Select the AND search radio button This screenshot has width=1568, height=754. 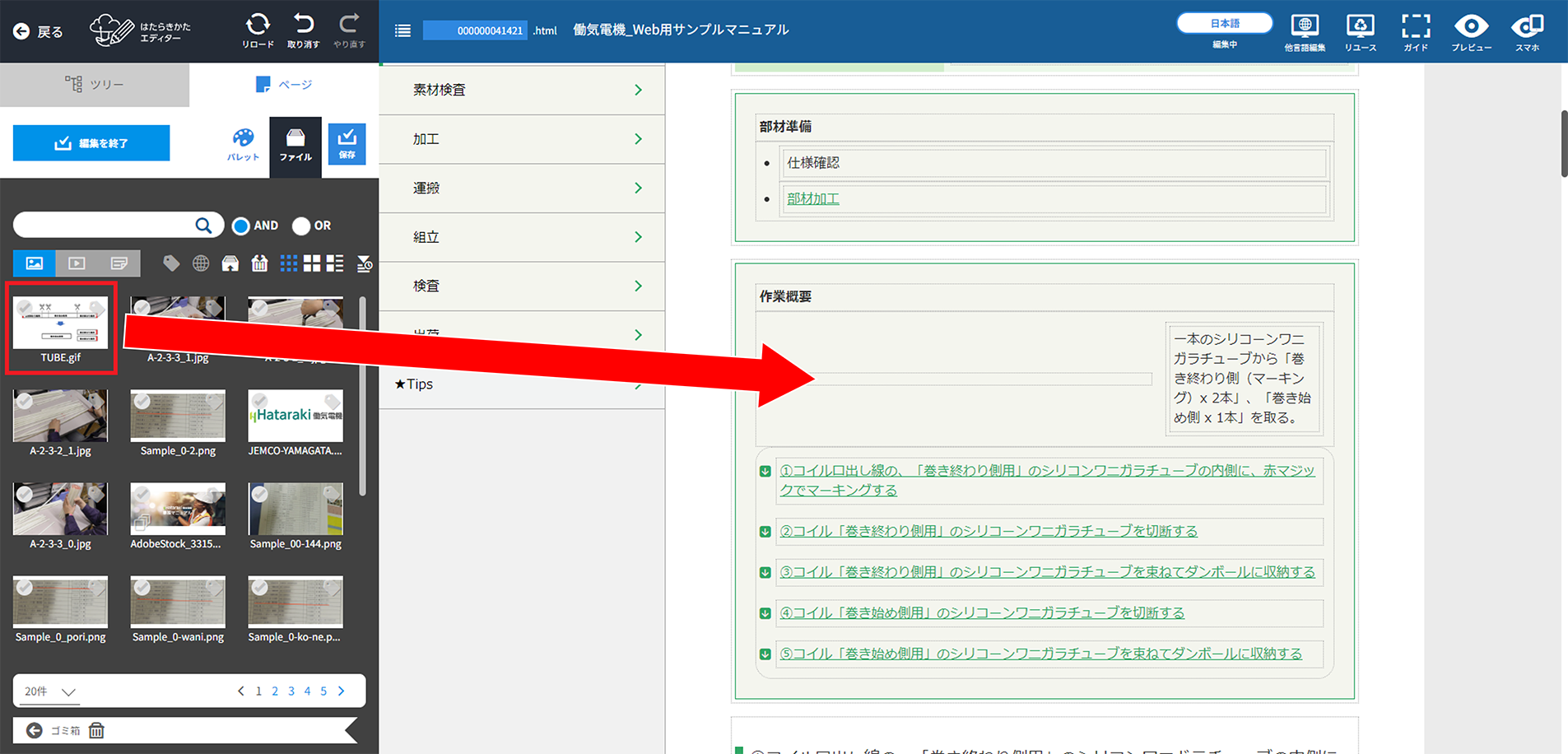pos(241,226)
